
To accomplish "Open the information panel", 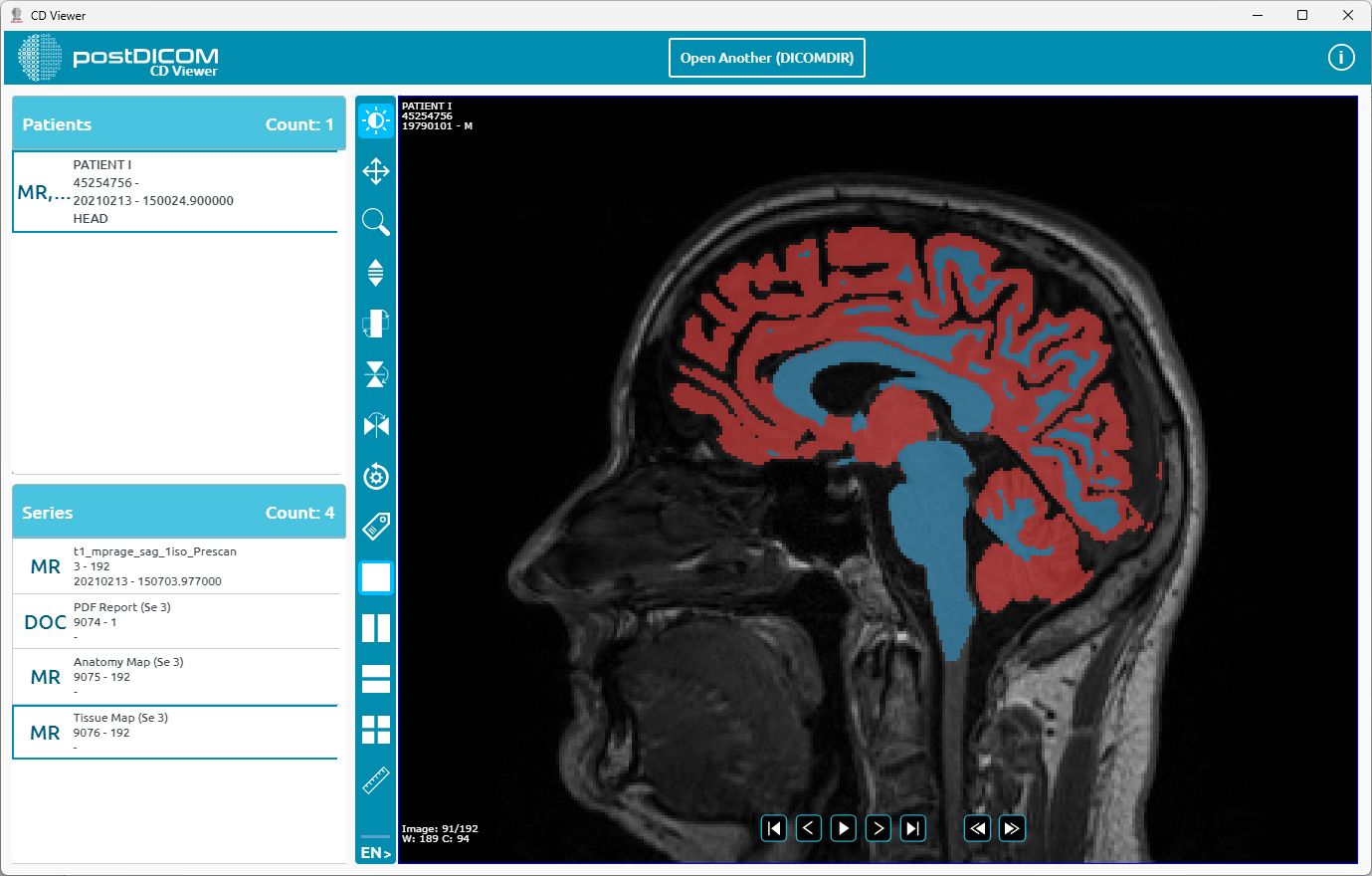I will click(1341, 57).
